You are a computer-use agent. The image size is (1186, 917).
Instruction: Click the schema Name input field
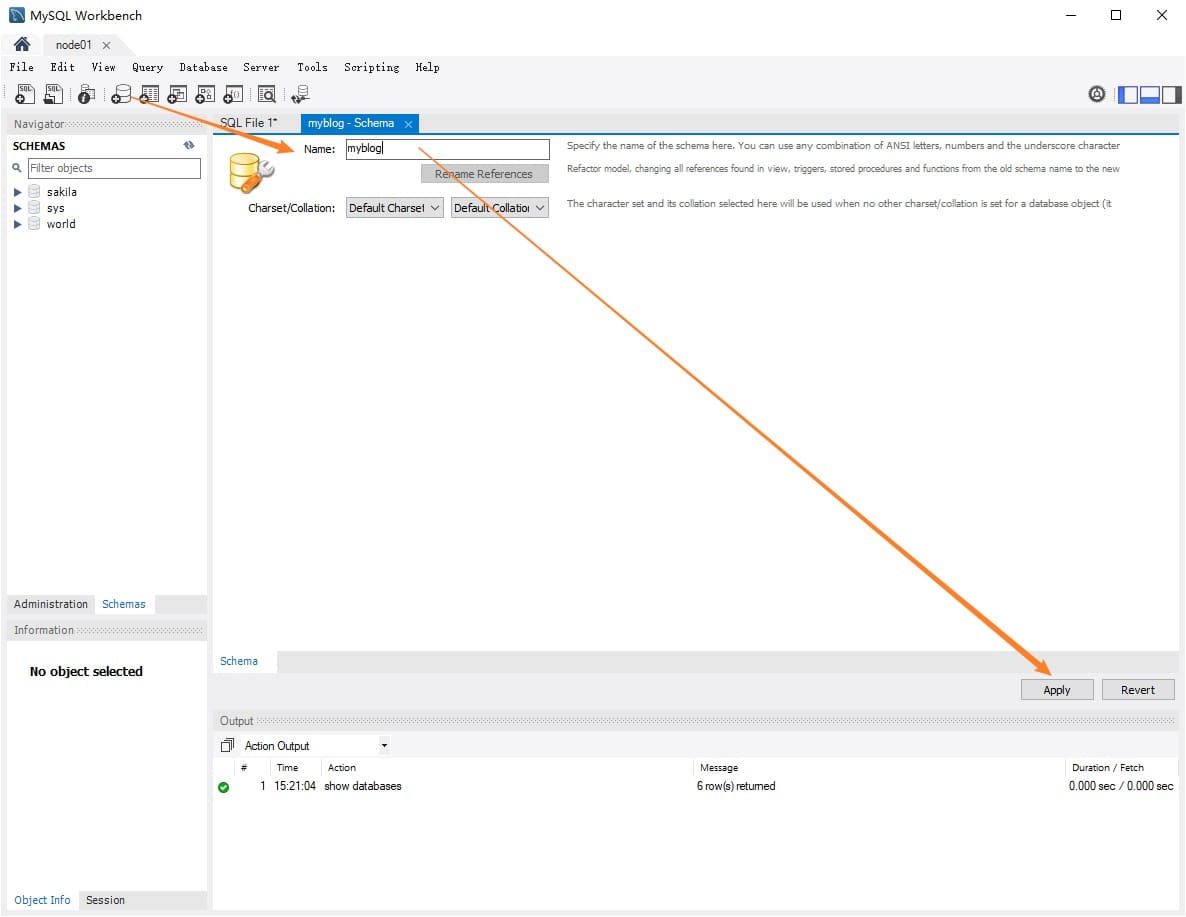(447, 149)
